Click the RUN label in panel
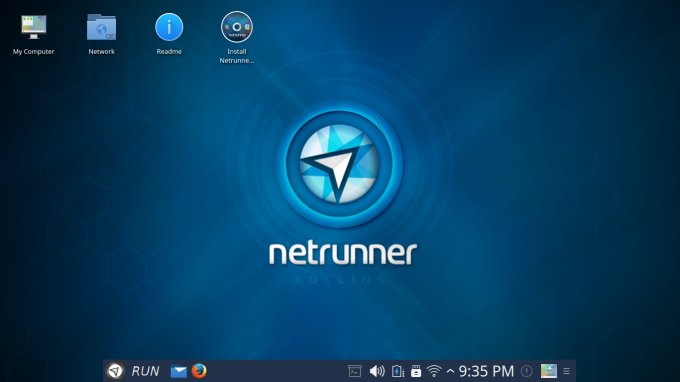680x382 pixels. (x=145, y=371)
